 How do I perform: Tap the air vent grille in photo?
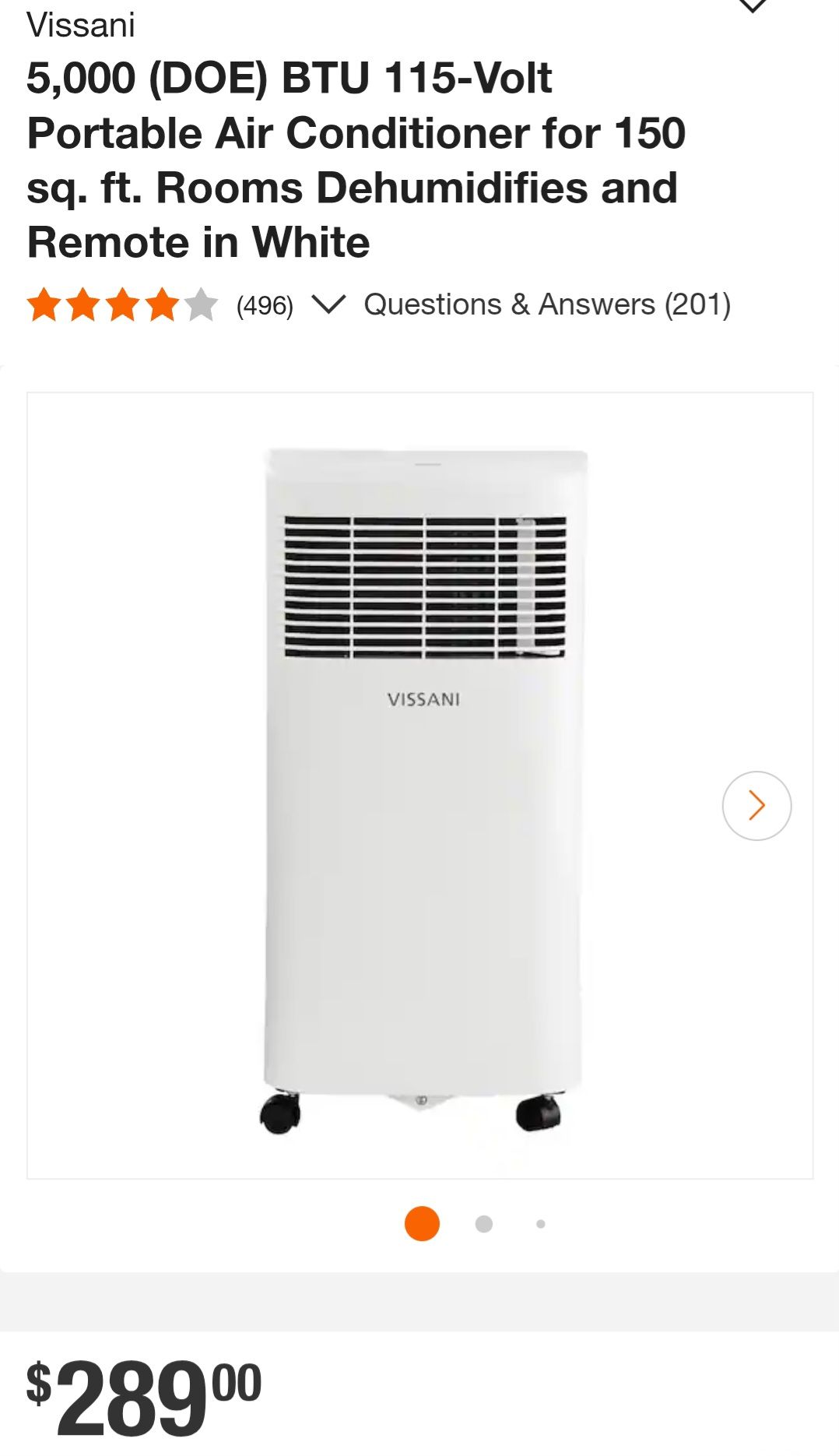pos(425,587)
